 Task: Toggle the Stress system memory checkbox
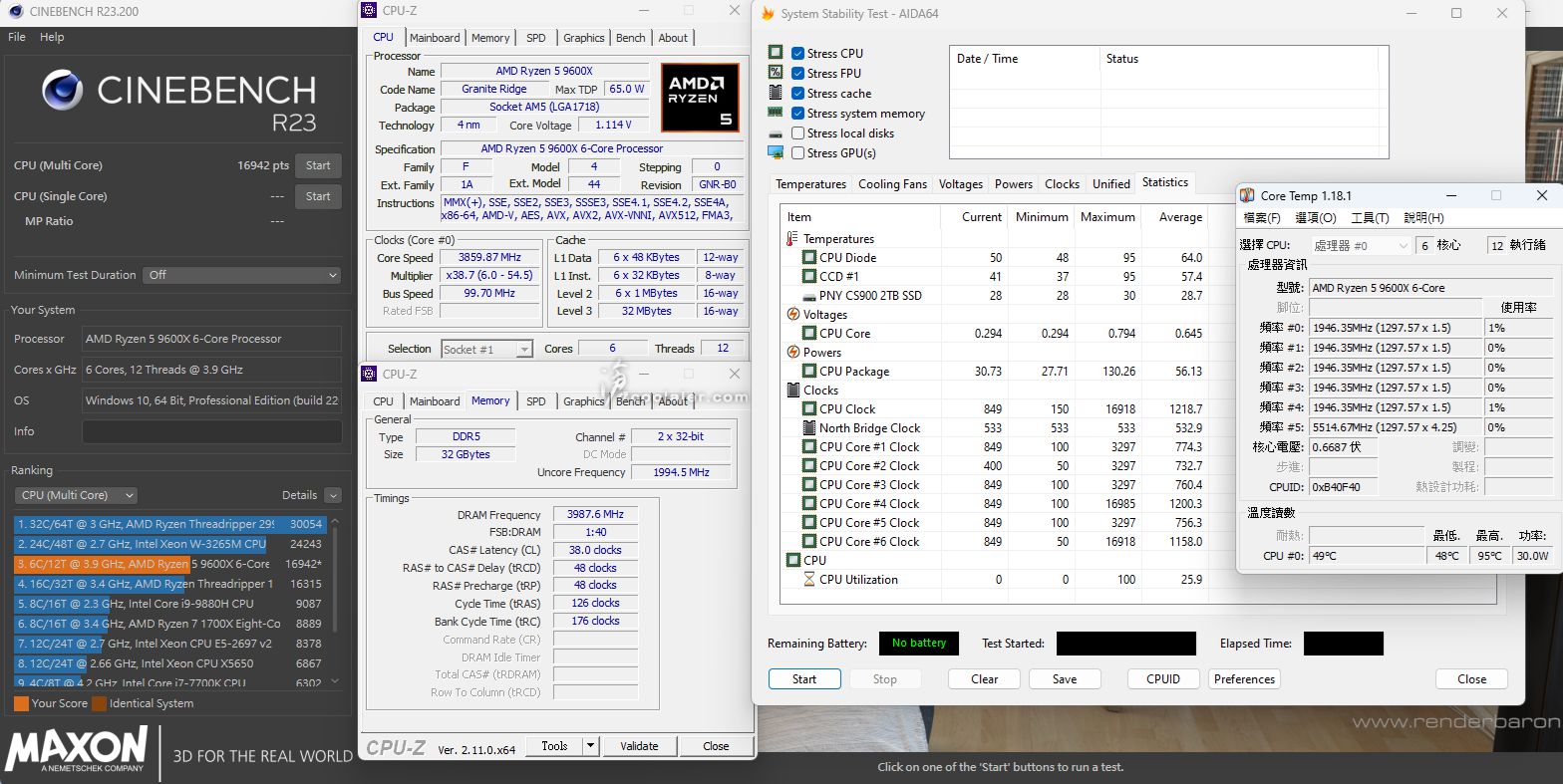pos(798,113)
